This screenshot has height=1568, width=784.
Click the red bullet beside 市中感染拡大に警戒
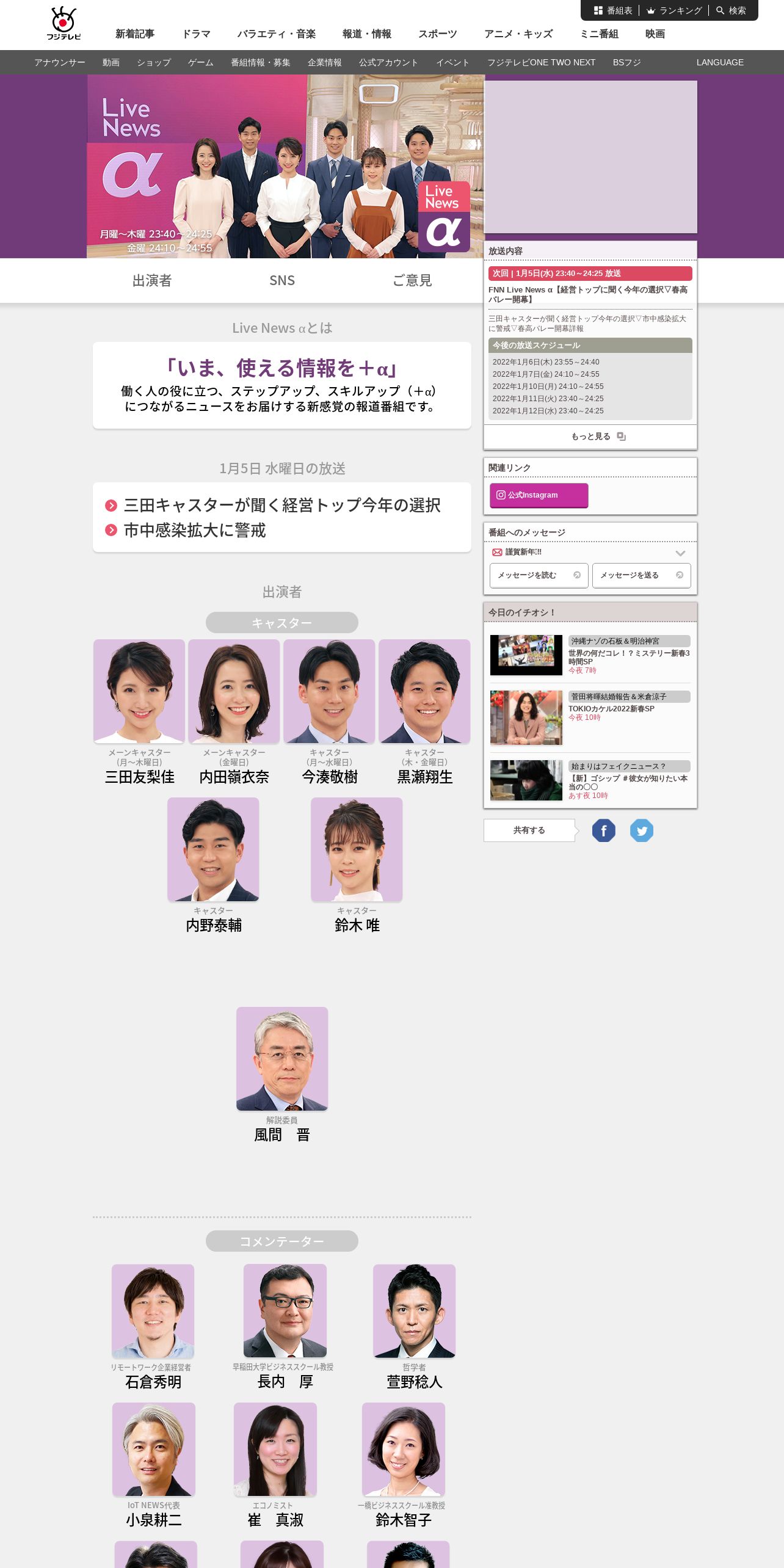(x=111, y=530)
